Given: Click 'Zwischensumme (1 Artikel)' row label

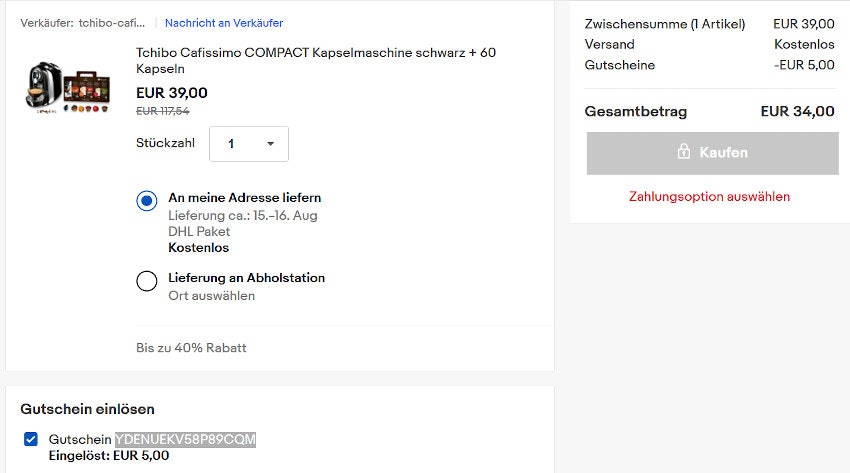Looking at the screenshot, I should [665, 24].
